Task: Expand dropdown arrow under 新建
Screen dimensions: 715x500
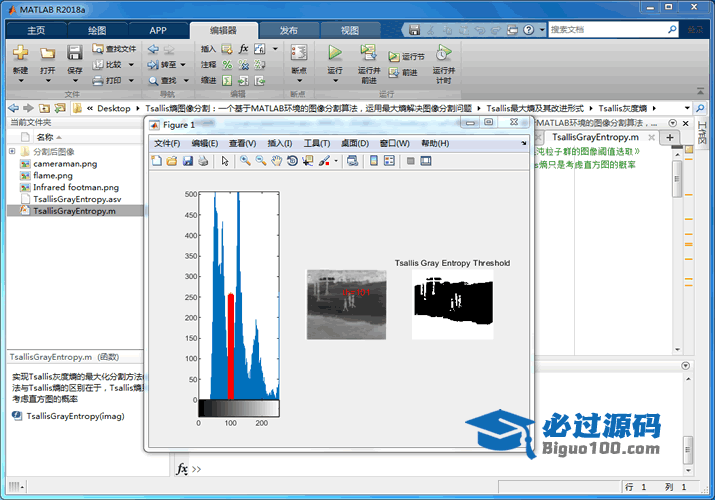Action: pos(21,81)
